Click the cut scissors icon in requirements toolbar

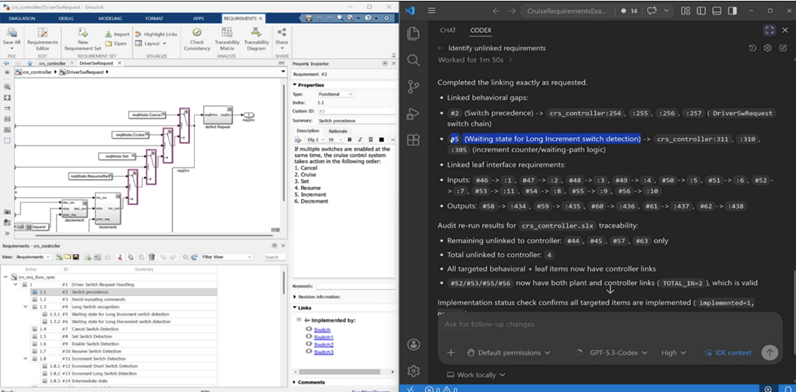(x=120, y=257)
